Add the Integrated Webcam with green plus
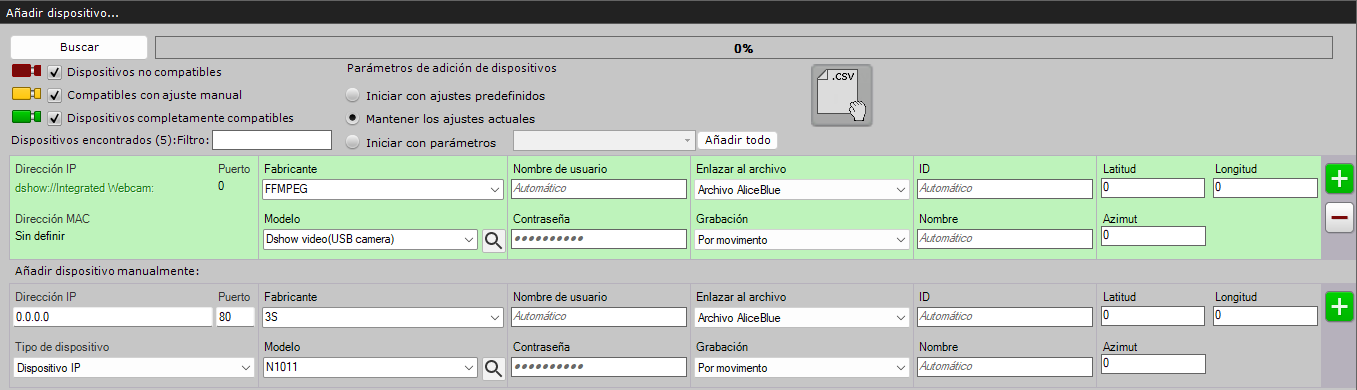The image size is (1357, 390). [1339, 179]
